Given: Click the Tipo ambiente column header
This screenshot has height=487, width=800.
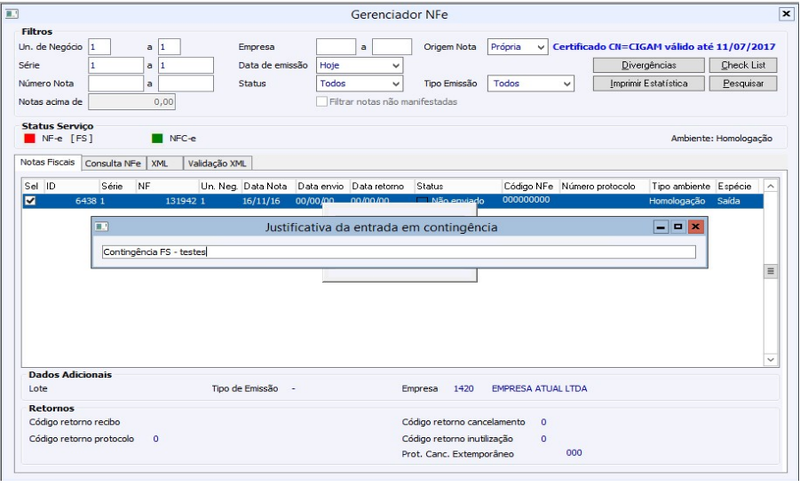Looking at the screenshot, I should 682,186.
